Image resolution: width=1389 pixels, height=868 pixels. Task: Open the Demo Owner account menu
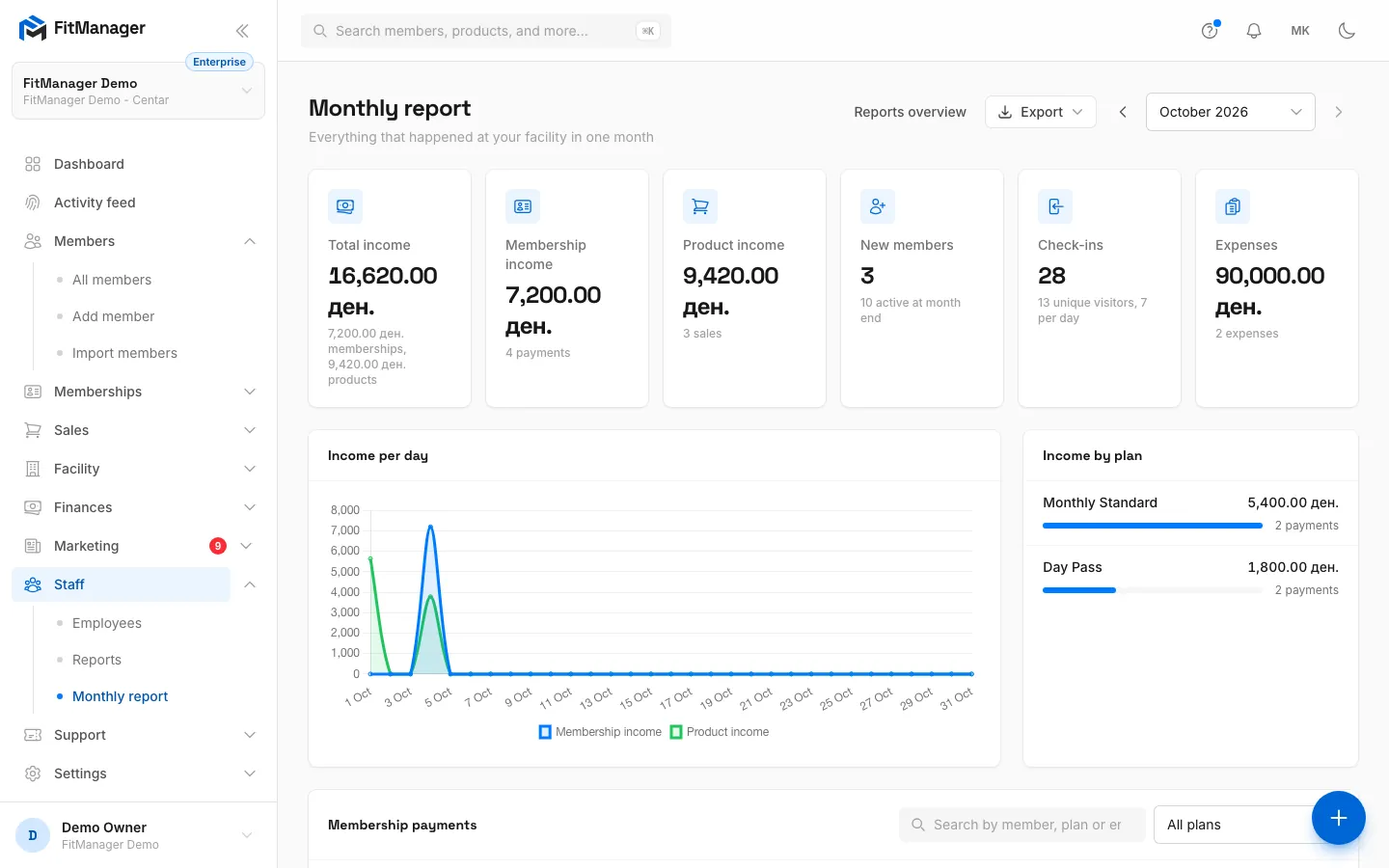point(138,835)
